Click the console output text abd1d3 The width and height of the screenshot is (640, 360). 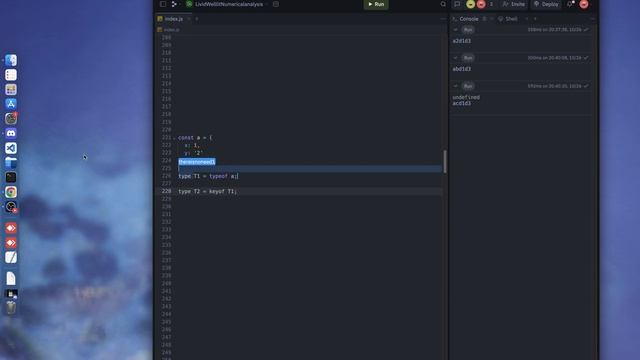click(x=462, y=69)
